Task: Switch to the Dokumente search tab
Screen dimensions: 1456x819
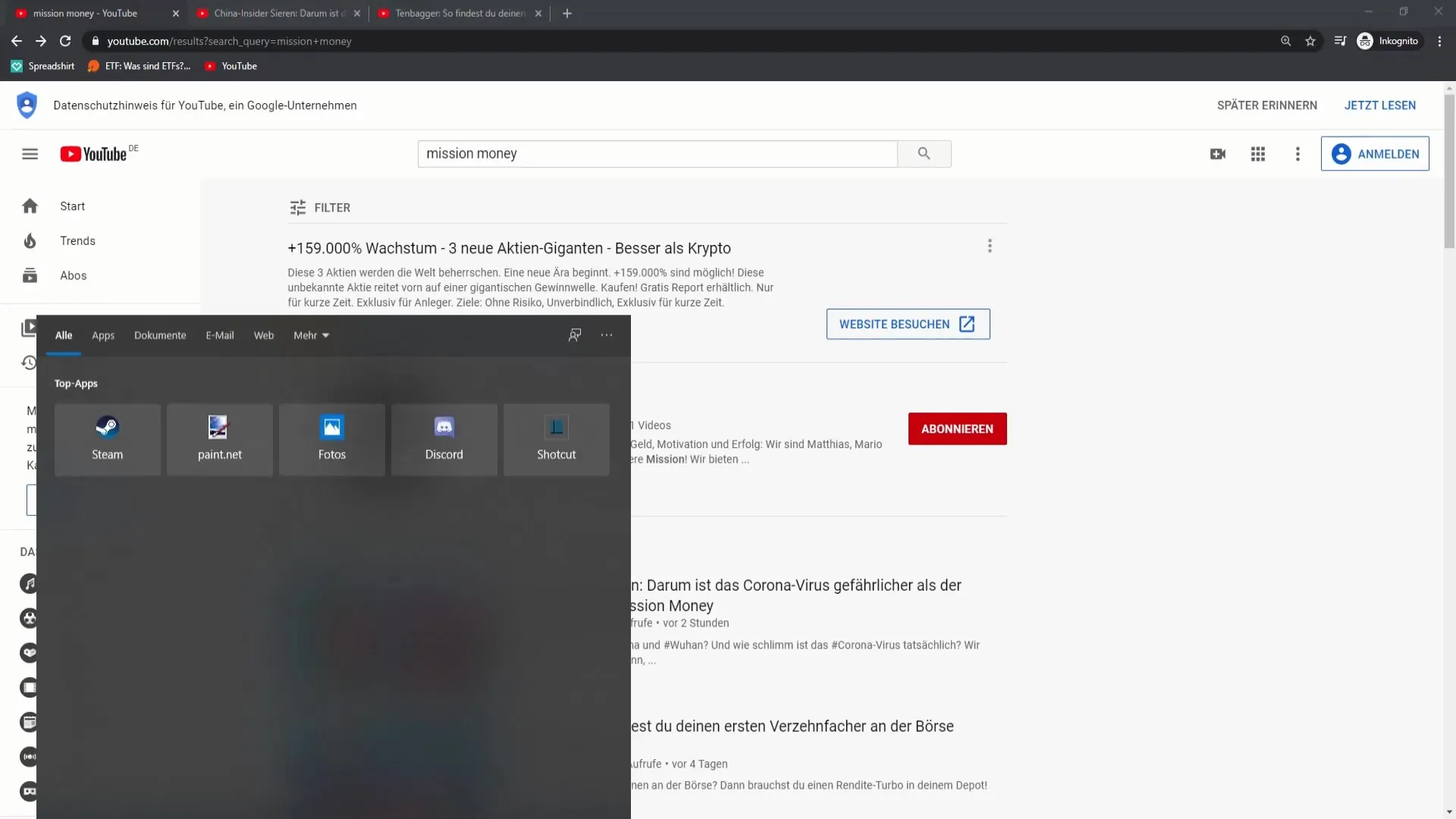Action: tap(160, 335)
